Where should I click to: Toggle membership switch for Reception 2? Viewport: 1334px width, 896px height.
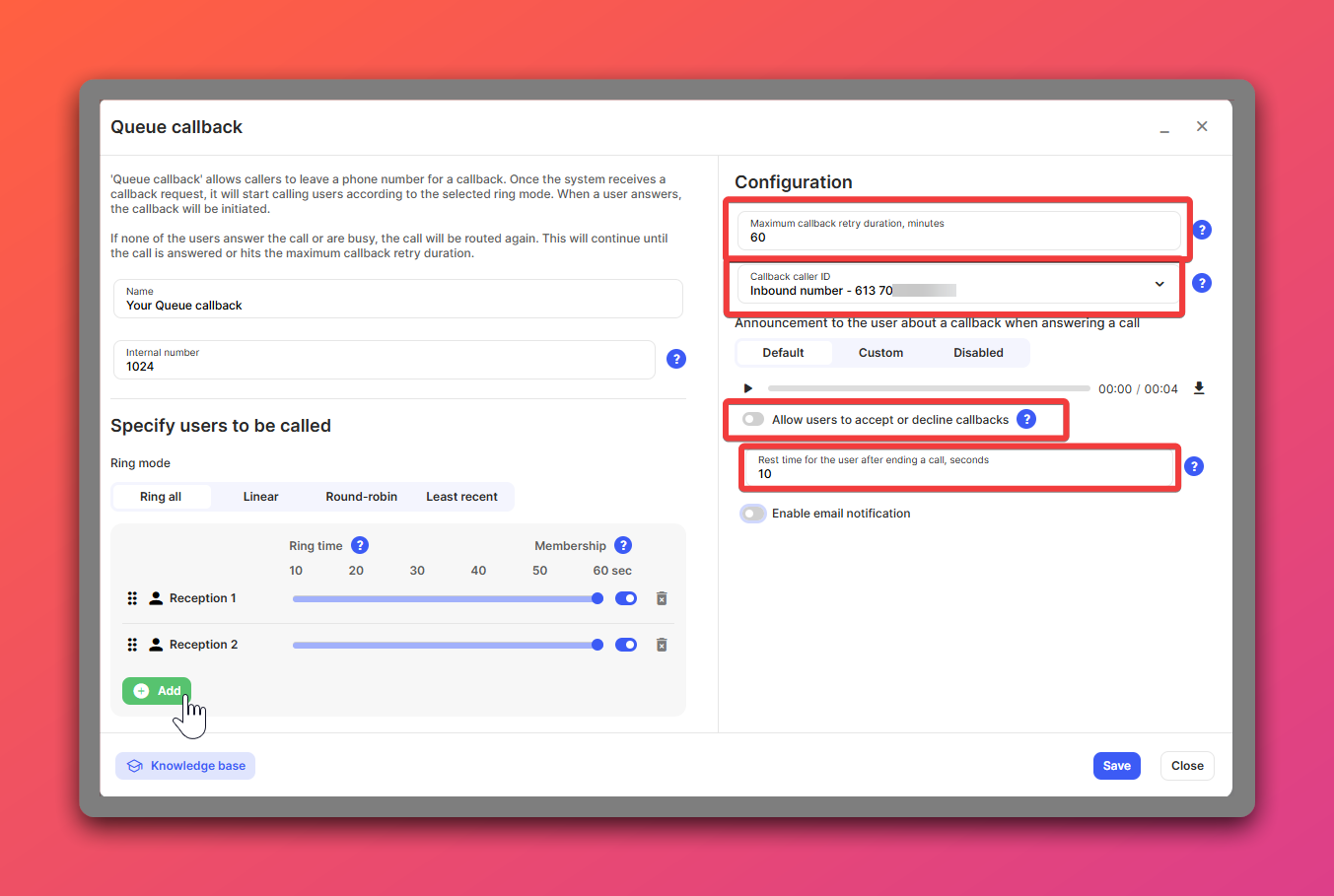[626, 645]
